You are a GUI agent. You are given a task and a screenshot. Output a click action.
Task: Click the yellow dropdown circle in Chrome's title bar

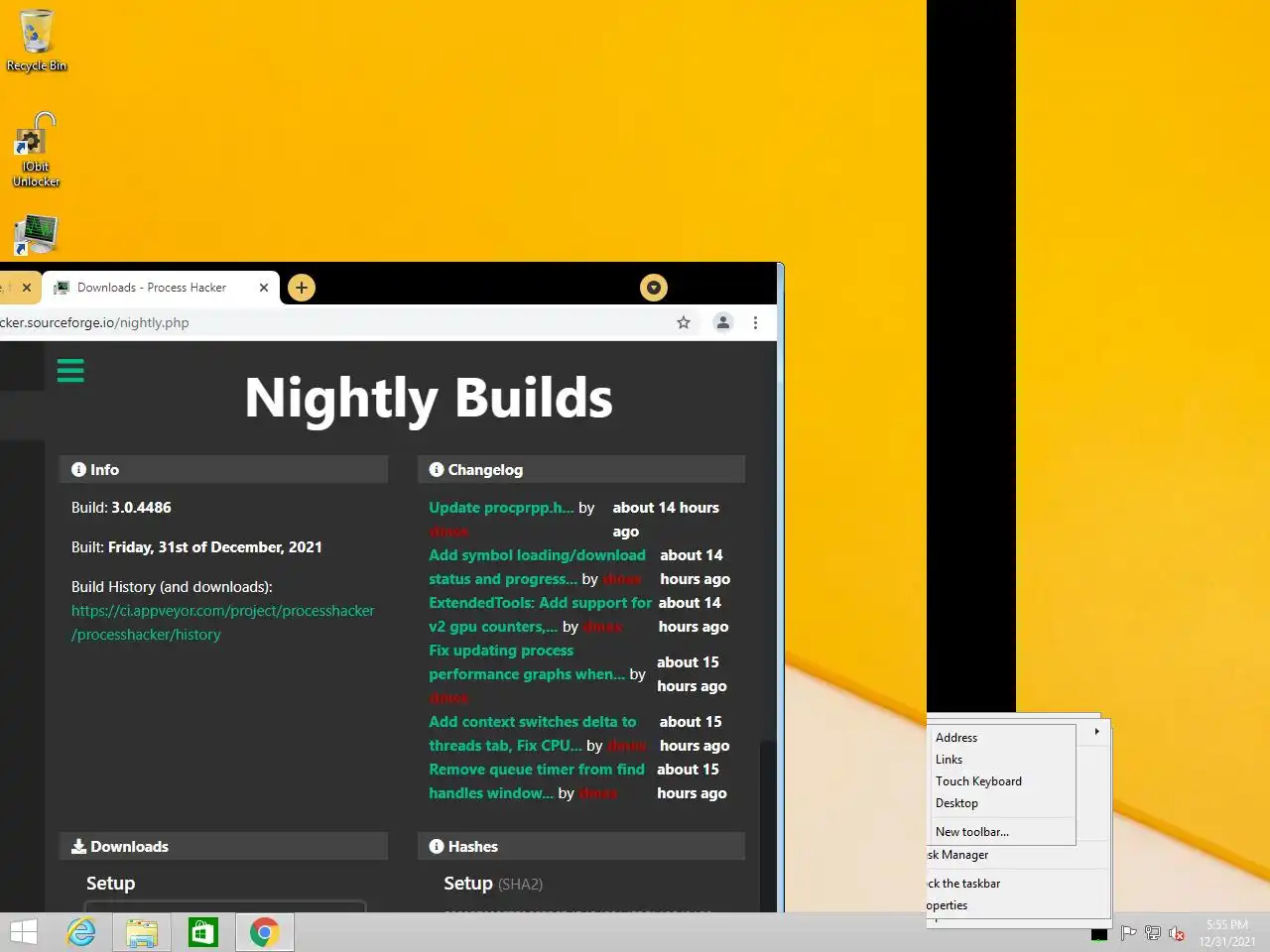coord(654,288)
